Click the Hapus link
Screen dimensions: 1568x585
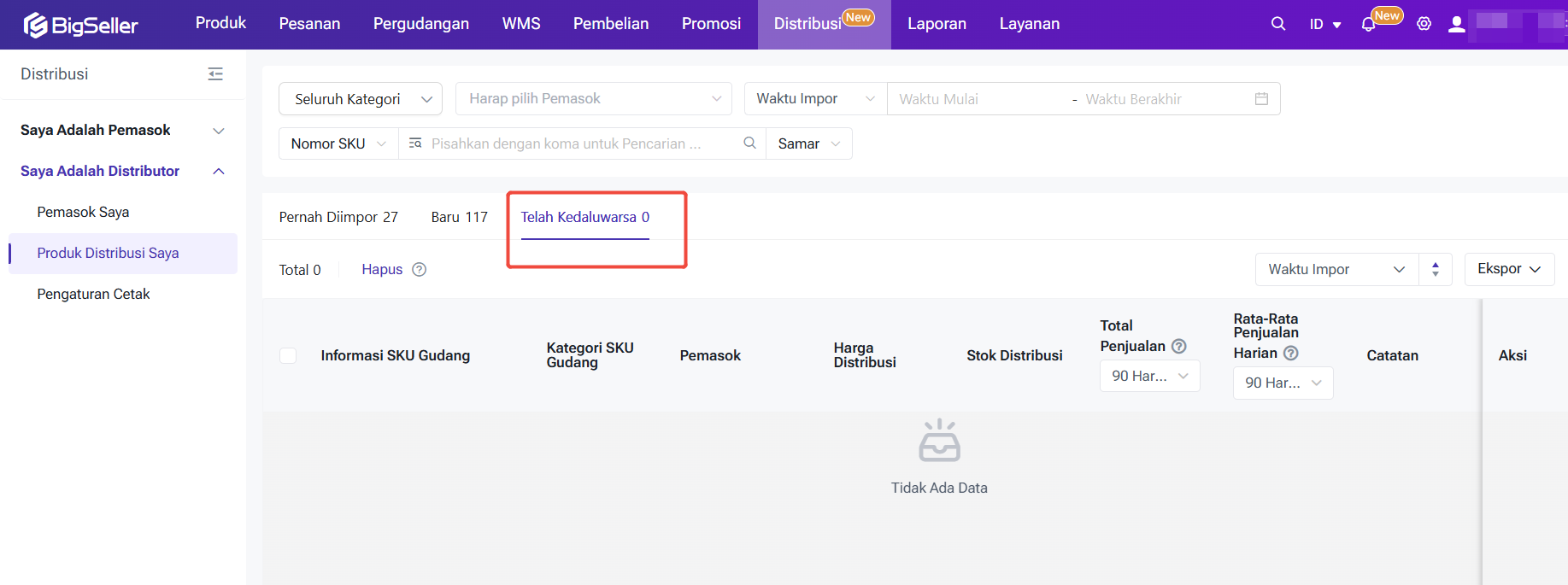382,270
